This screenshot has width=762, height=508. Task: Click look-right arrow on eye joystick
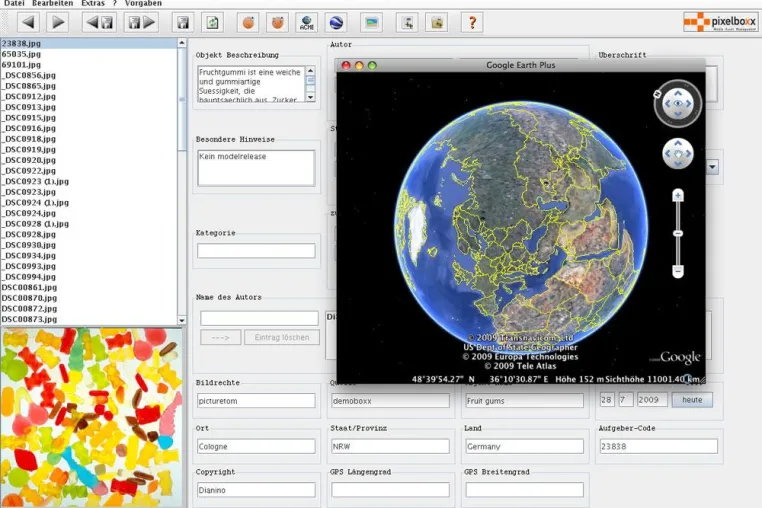coord(689,104)
